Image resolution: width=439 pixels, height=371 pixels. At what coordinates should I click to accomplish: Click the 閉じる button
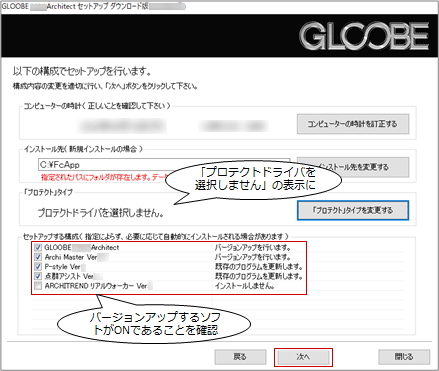pyautogui.click(x=404, y=357)
